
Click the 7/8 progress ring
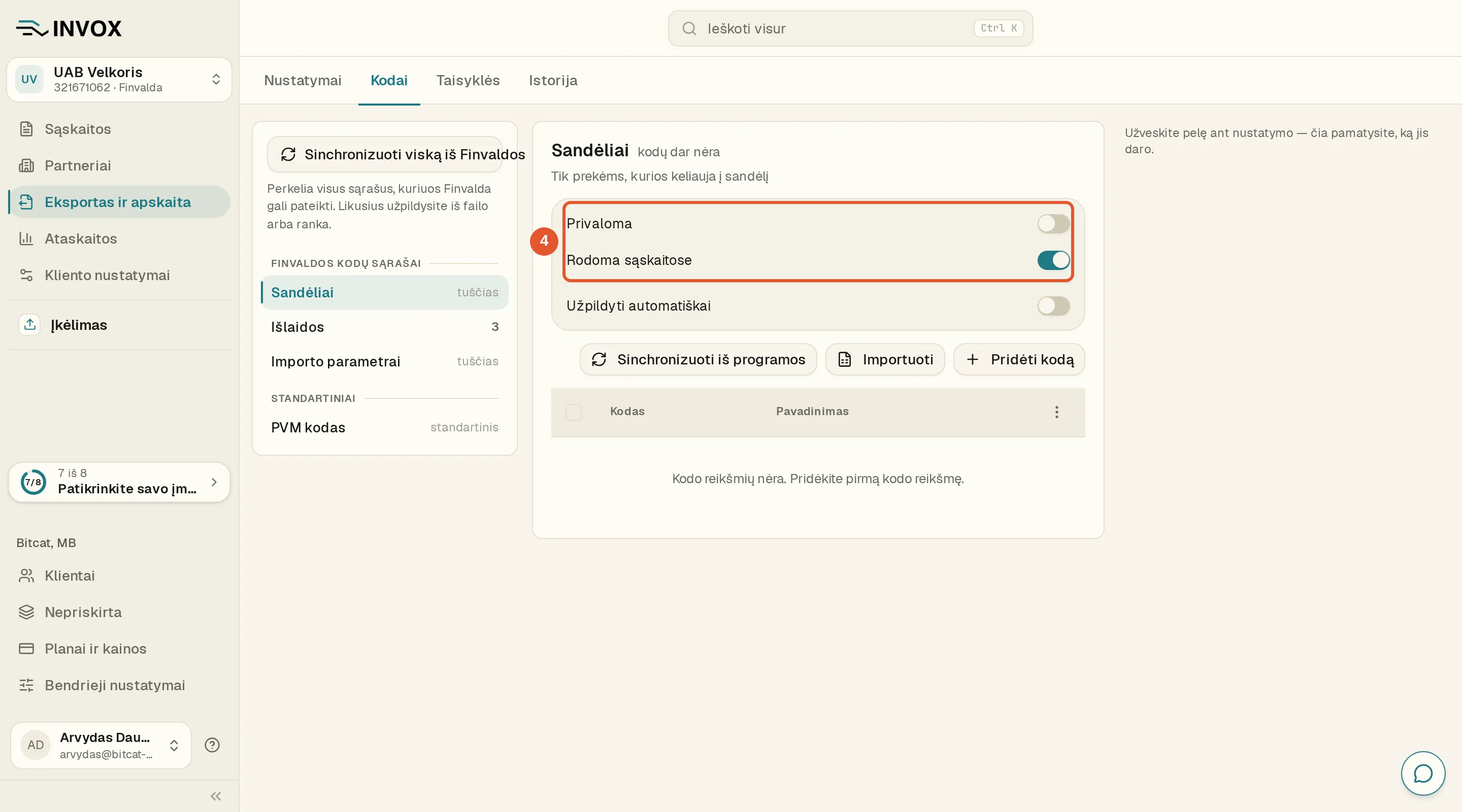point(34,482)
